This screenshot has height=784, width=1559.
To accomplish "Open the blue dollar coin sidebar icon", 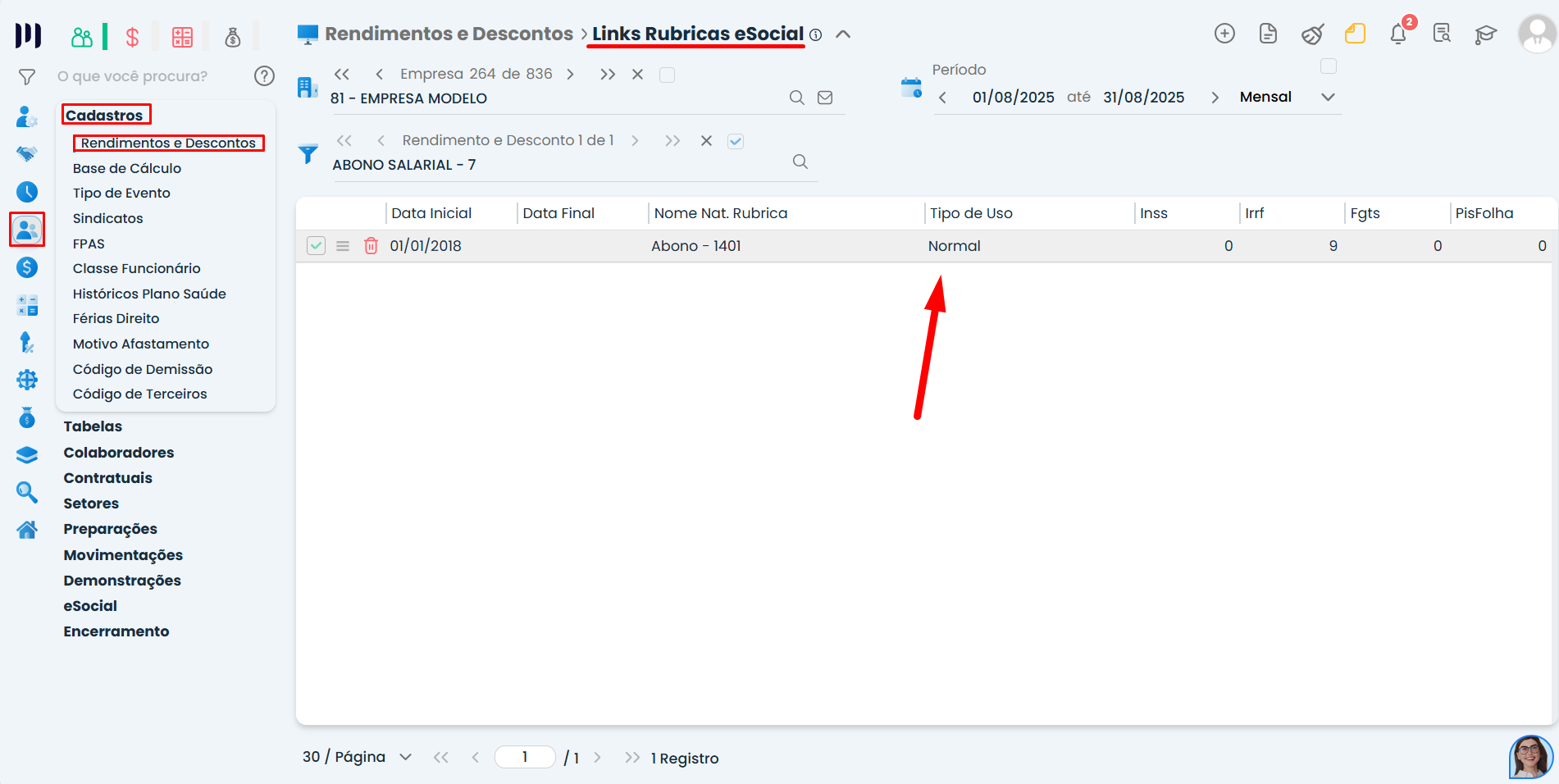I will (x=27, y=267).
